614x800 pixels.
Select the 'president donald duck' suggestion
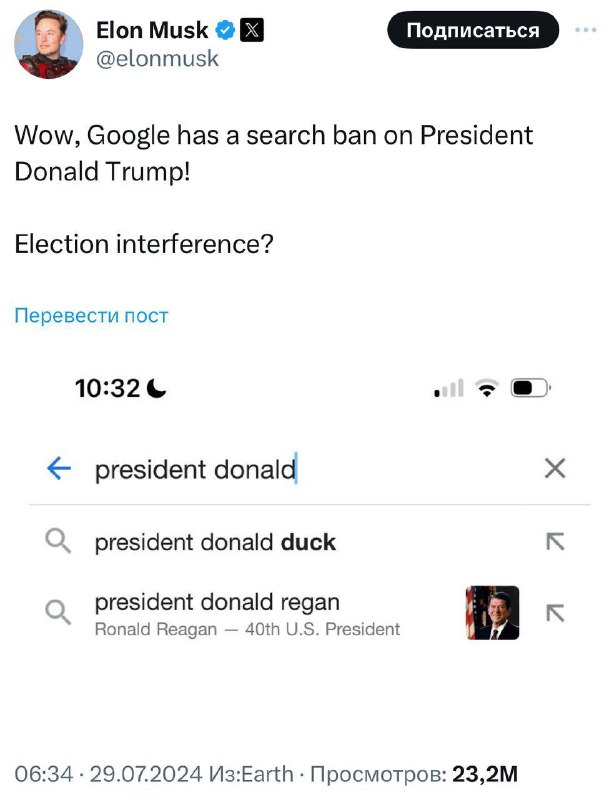click(x=215, y=543)
